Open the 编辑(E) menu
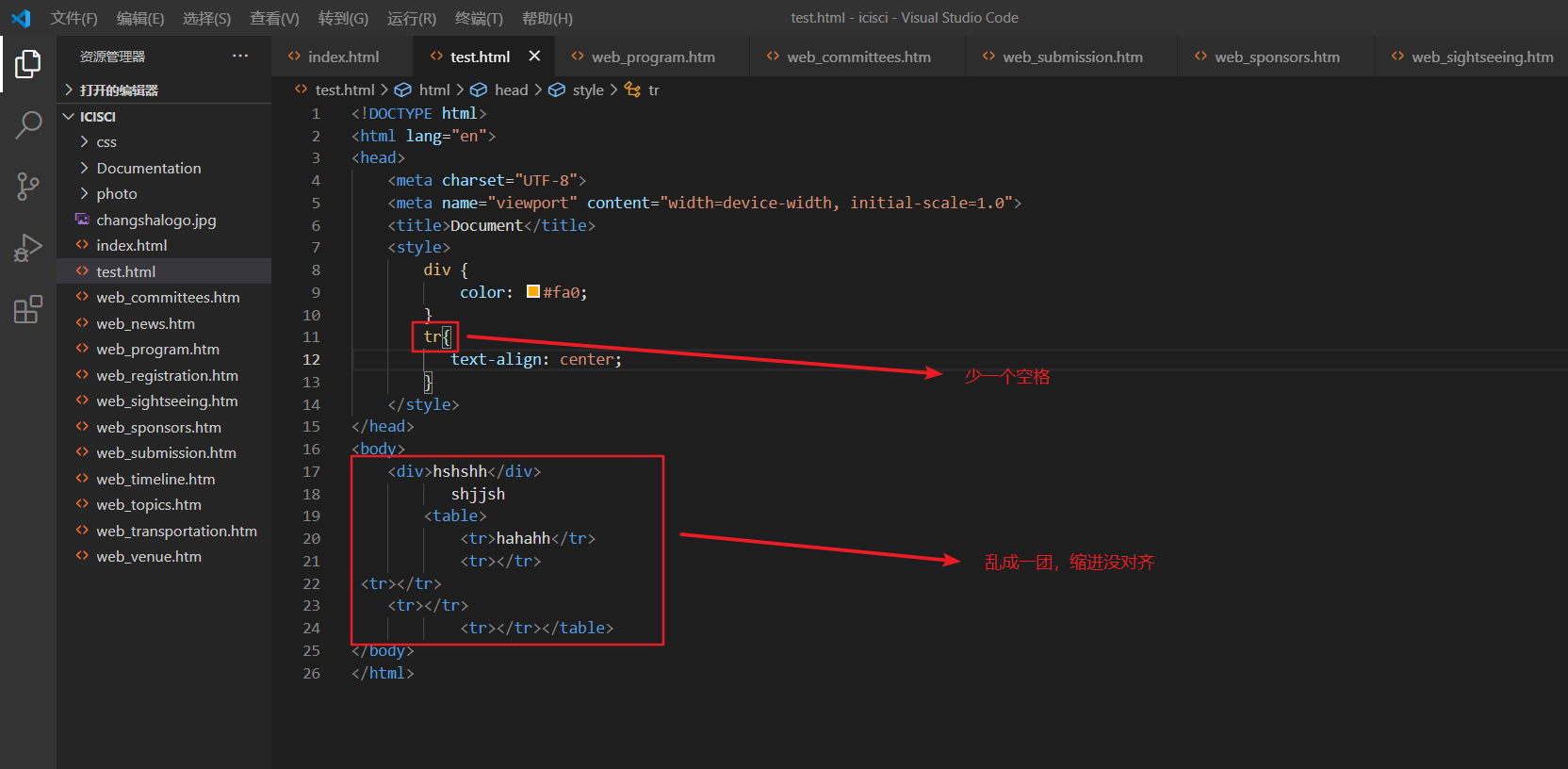This screenshot has height=769, width=1568. (140, 18)
